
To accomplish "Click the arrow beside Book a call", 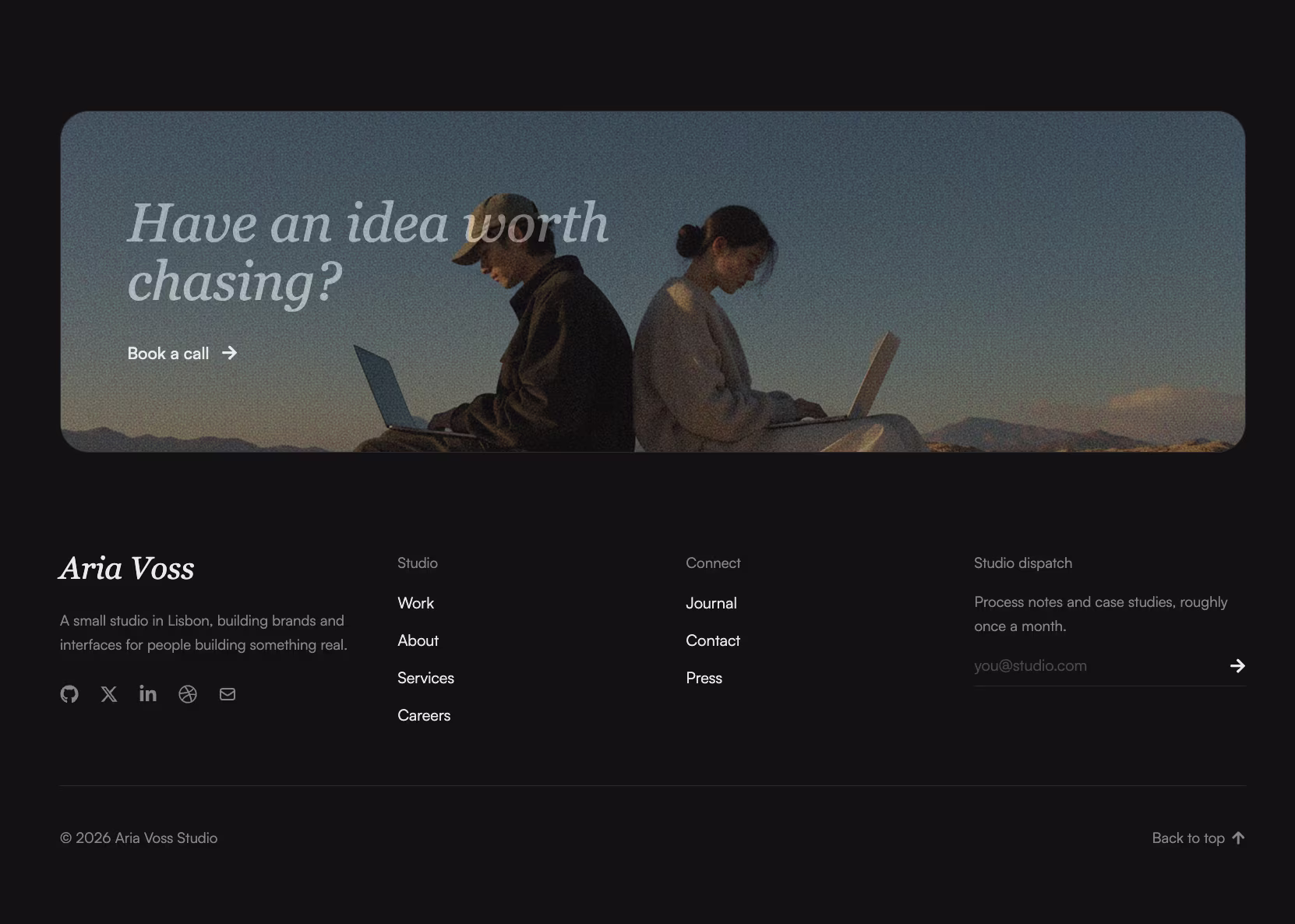I will pyautogui.click(x=229, y=353).
